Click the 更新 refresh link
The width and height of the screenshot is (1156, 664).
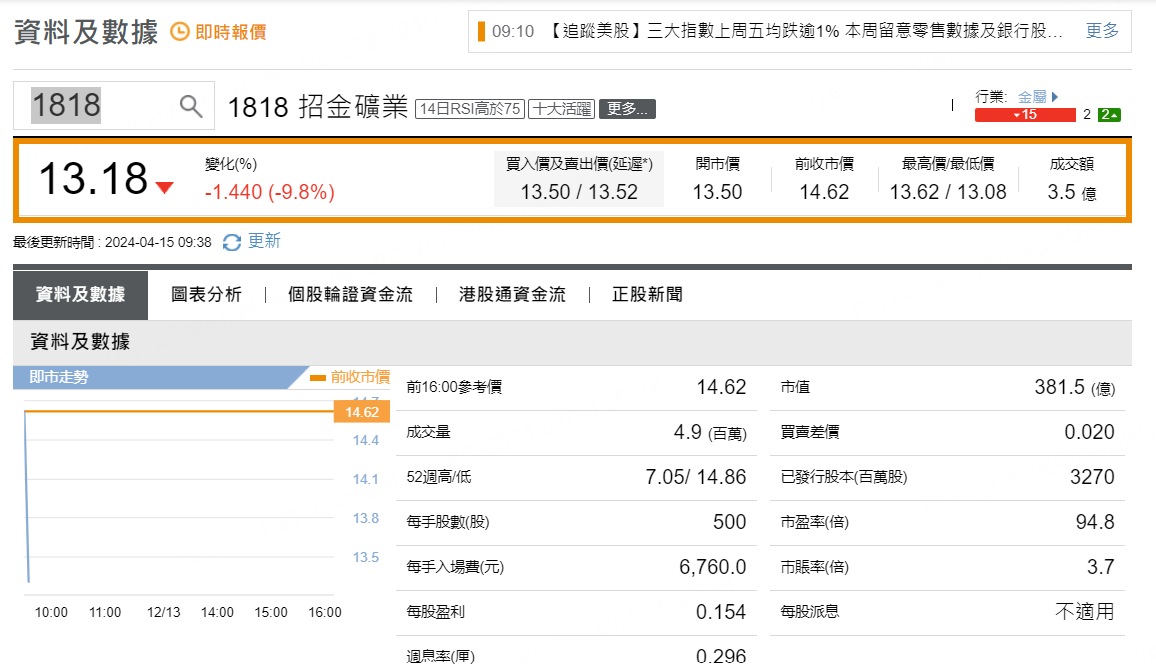(264, 241)
